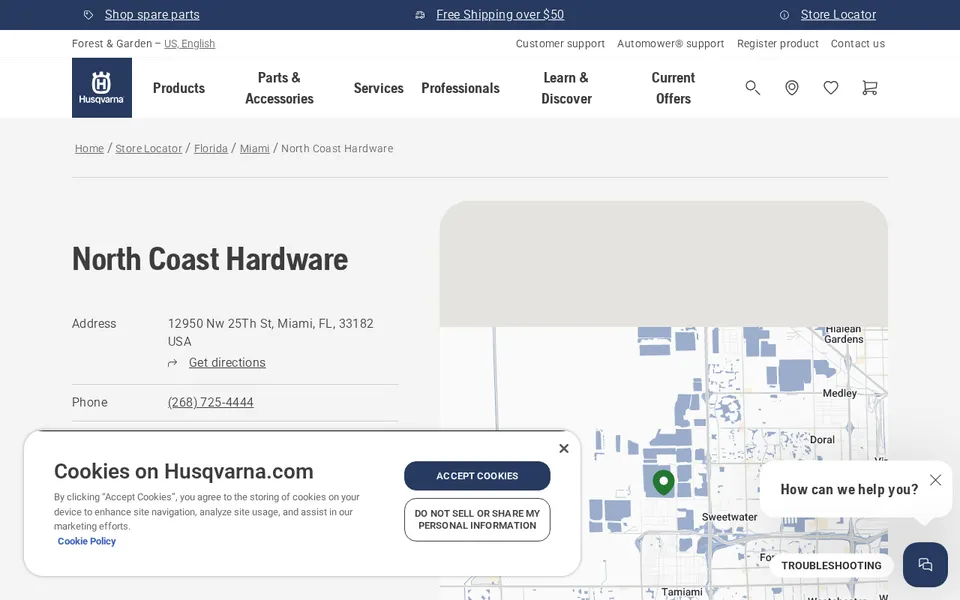Open the search magnifier icon
This screenshot has width=960, height=600.
[752, 88]
